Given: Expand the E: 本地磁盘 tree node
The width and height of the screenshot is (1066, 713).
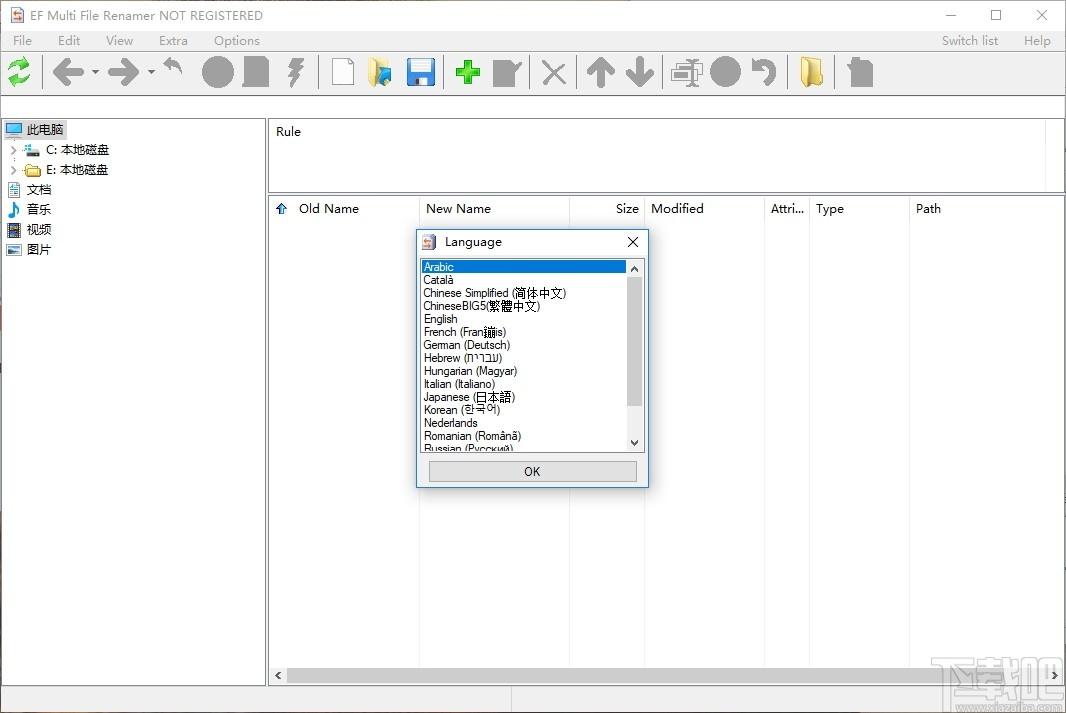Looking at the screenshot, I should pos(13,170).
